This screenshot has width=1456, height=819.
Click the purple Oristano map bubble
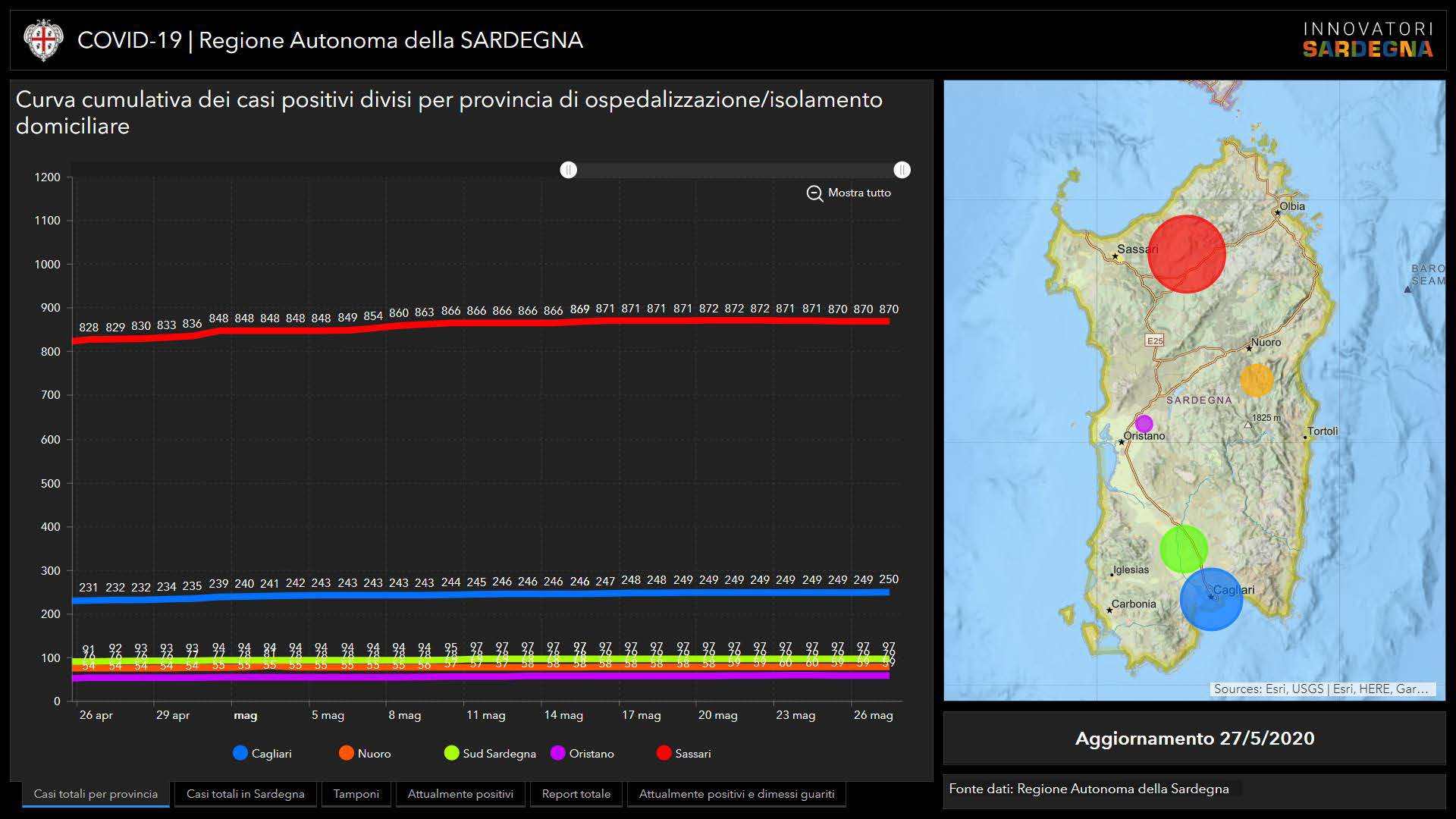pos(1144,424)
